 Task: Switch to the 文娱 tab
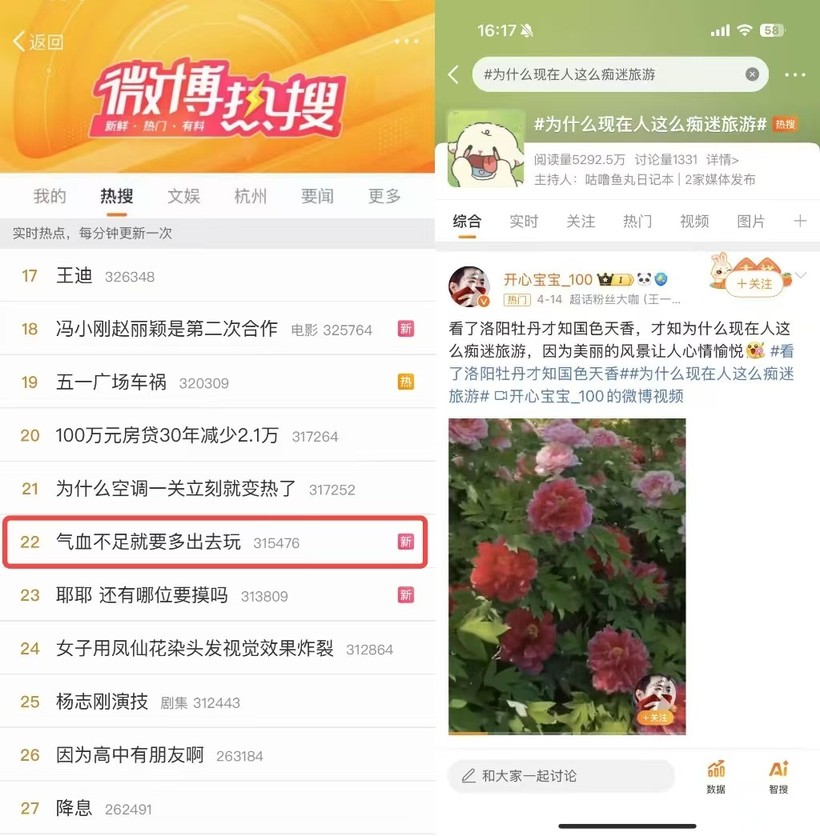[183, 196]
